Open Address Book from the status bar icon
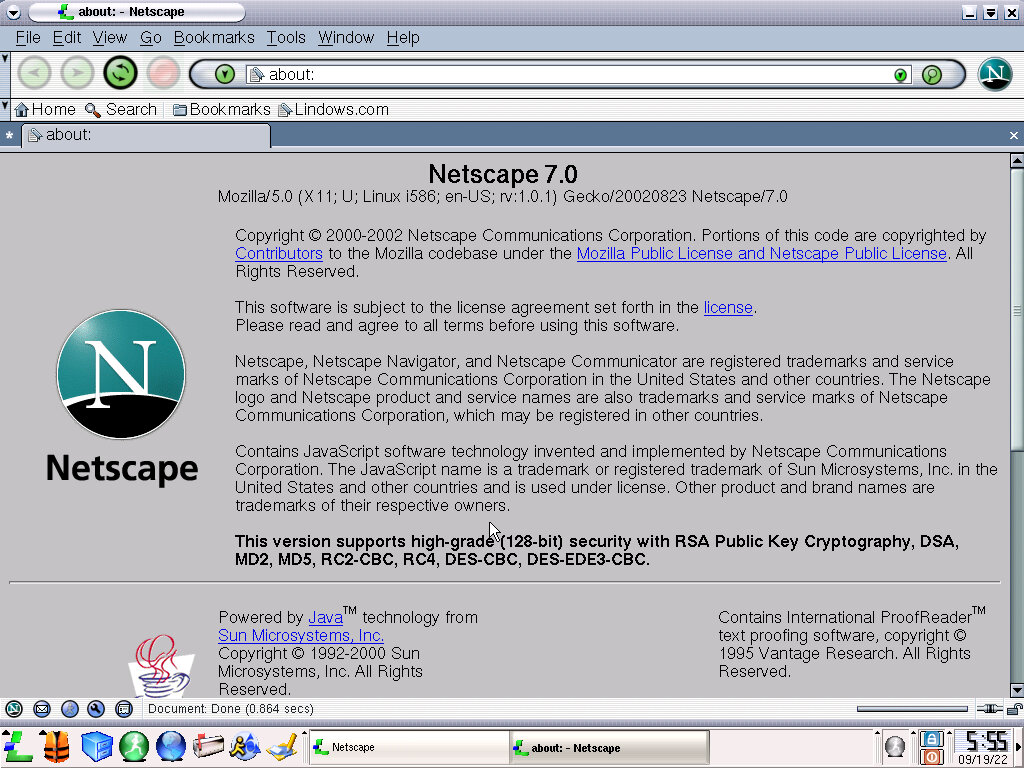1024x768 pixels. point(124,709)
